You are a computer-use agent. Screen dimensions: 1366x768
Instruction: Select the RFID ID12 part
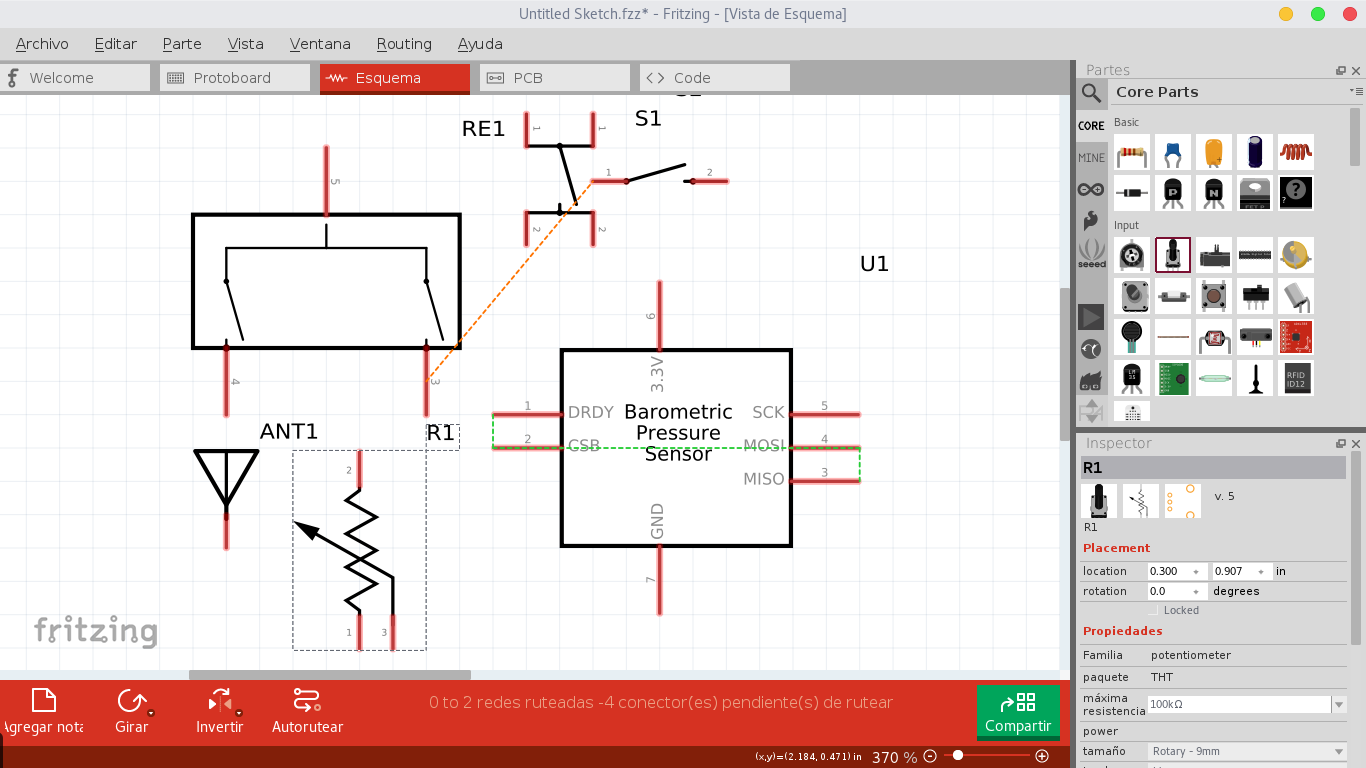click(1295, 377)
